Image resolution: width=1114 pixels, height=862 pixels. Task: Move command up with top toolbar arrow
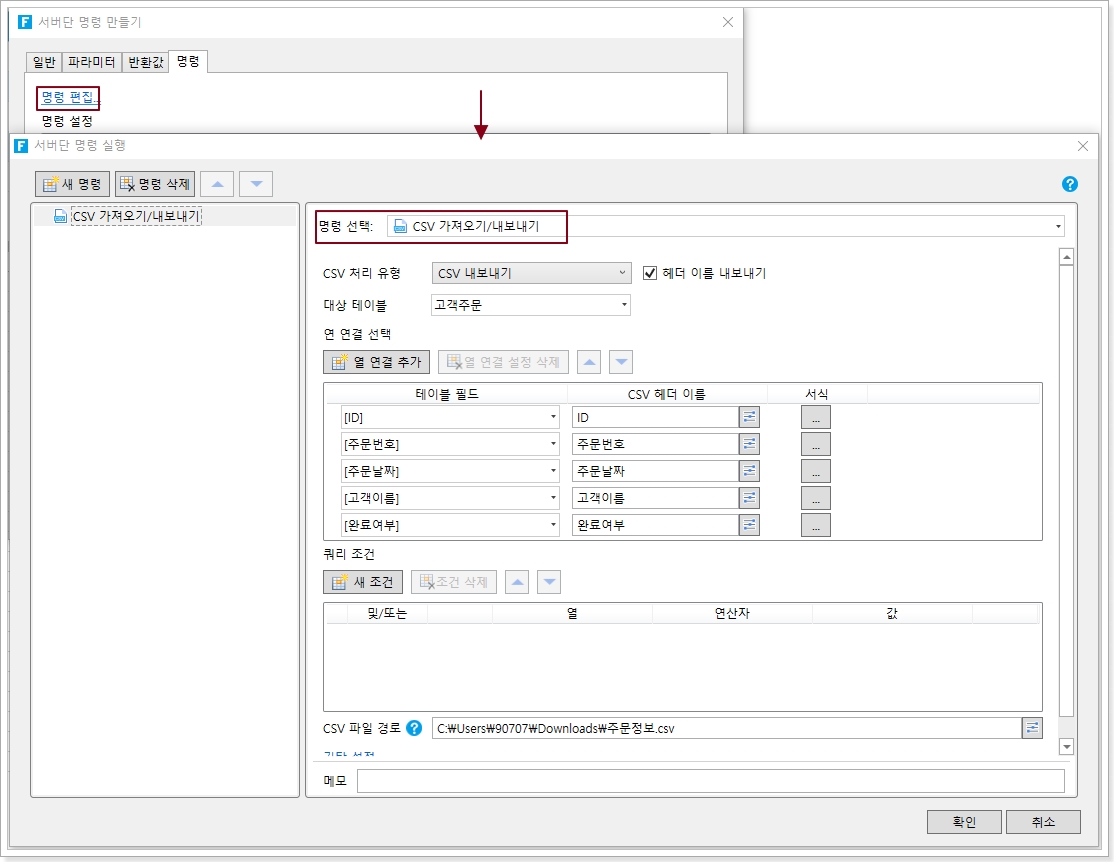pos(218,184)
